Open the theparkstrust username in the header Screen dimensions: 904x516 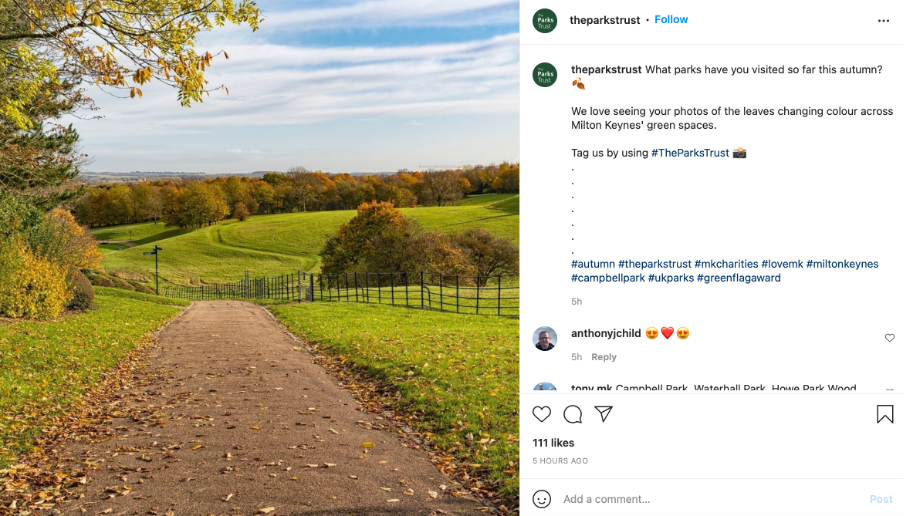coord(605,20)
